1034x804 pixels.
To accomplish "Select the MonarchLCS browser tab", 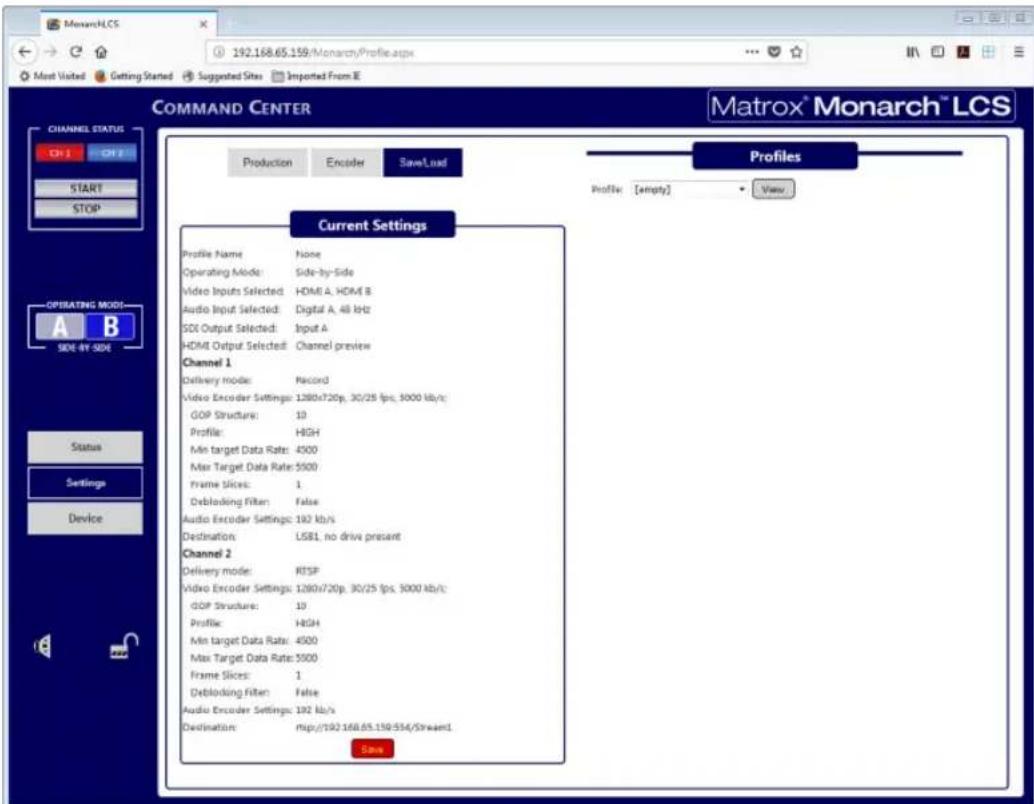I will click(x=129, y=24).
